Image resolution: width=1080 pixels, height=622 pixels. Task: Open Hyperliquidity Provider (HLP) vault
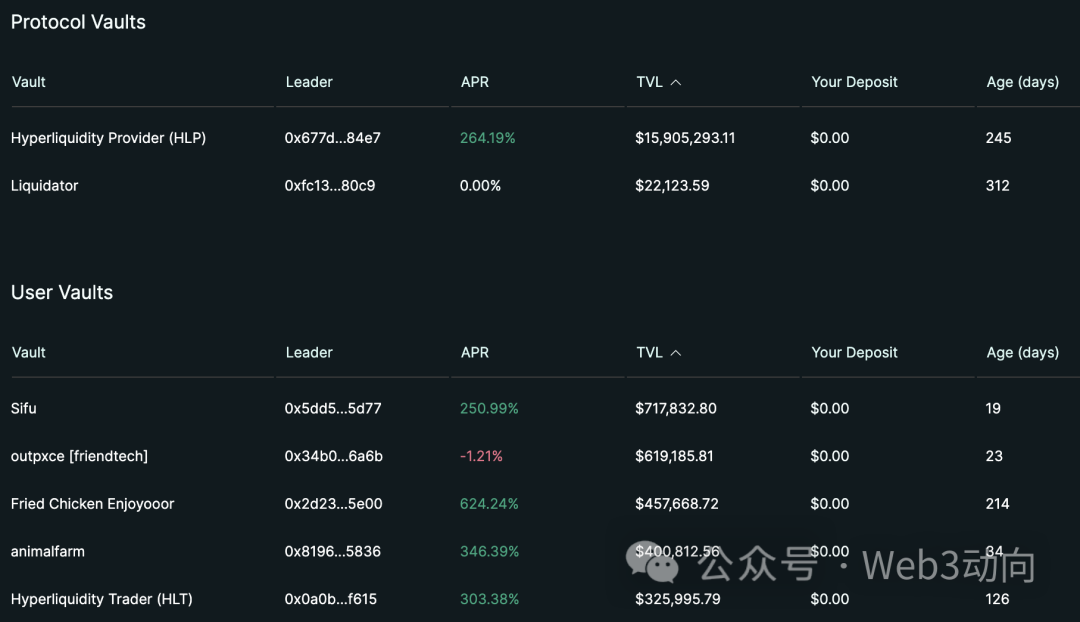(108, 138)
